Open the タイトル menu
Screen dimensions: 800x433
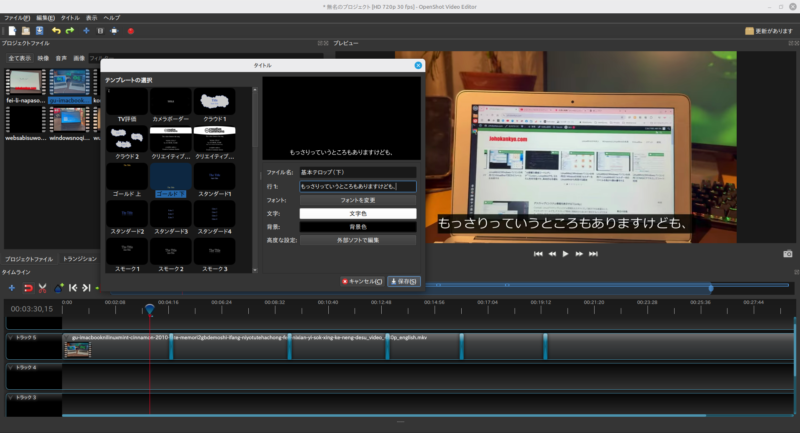(70, 18)
